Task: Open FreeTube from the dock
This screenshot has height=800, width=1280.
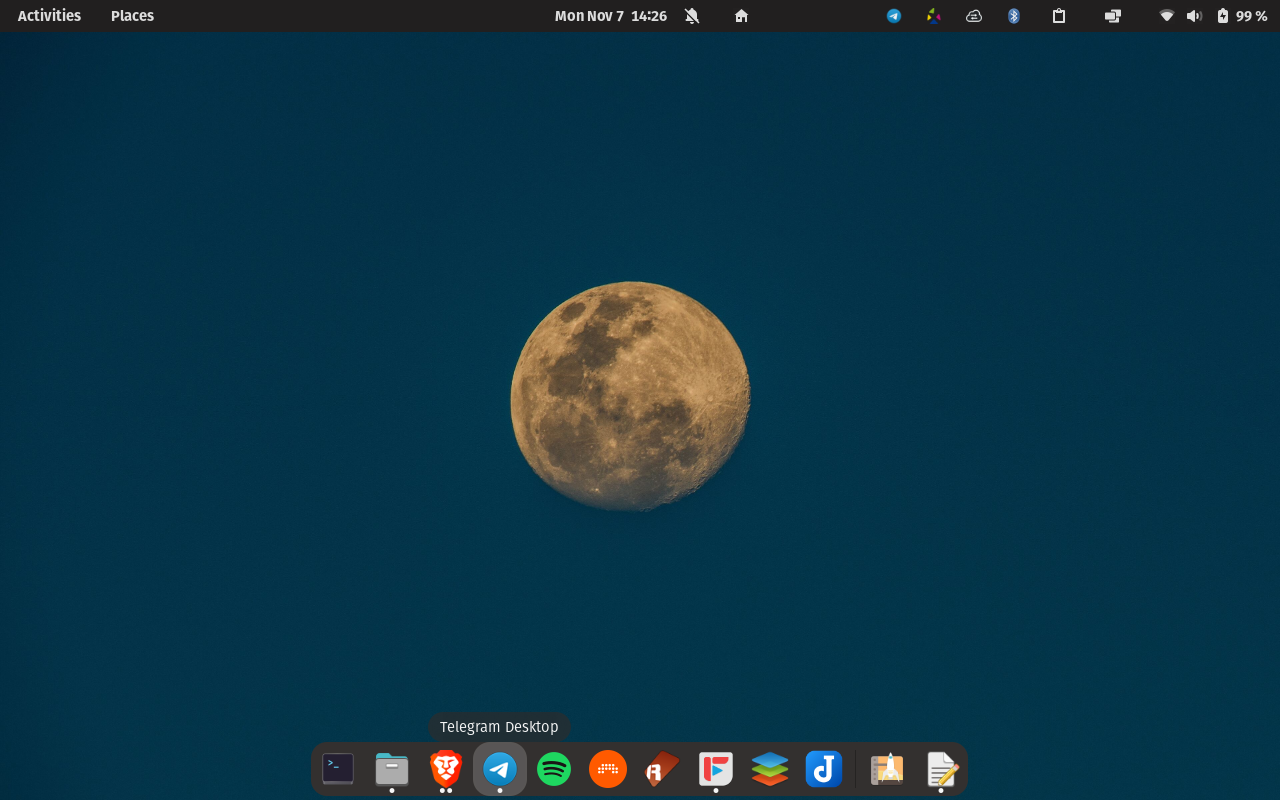Action: [x=716, y=769]
